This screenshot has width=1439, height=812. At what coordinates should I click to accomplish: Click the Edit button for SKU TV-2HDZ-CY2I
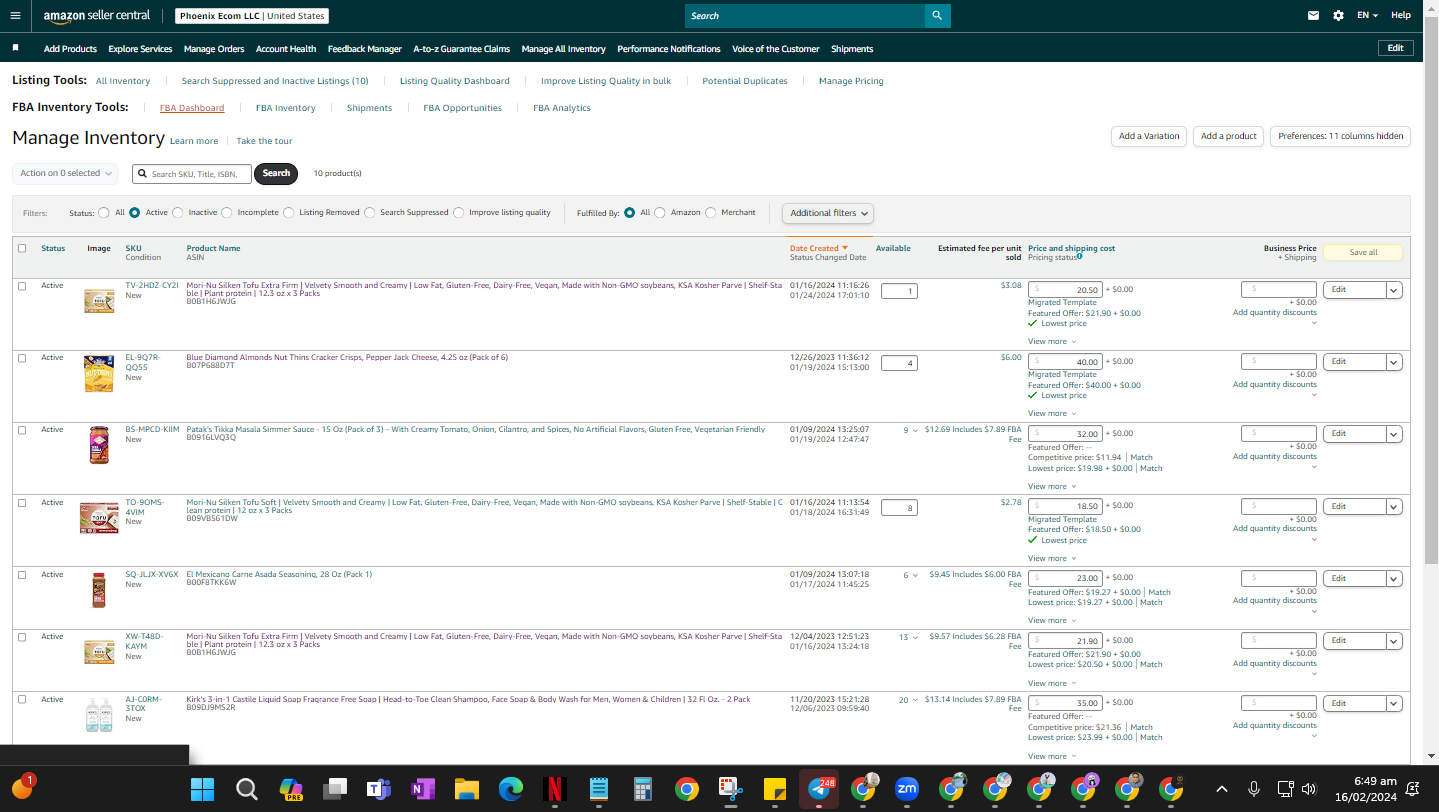tap(1354, 290)
